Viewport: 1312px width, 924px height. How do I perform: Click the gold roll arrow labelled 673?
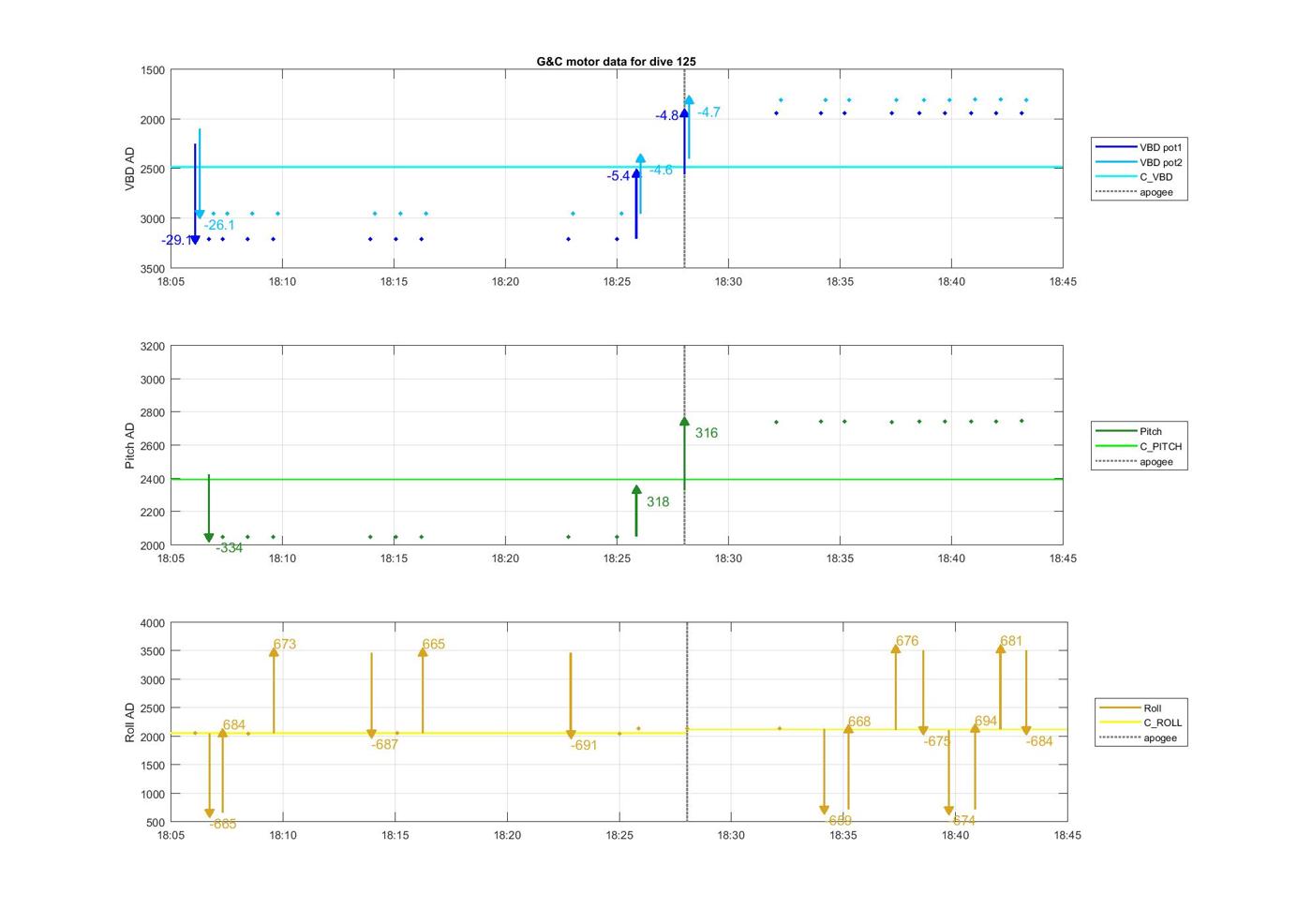(274, 690)
